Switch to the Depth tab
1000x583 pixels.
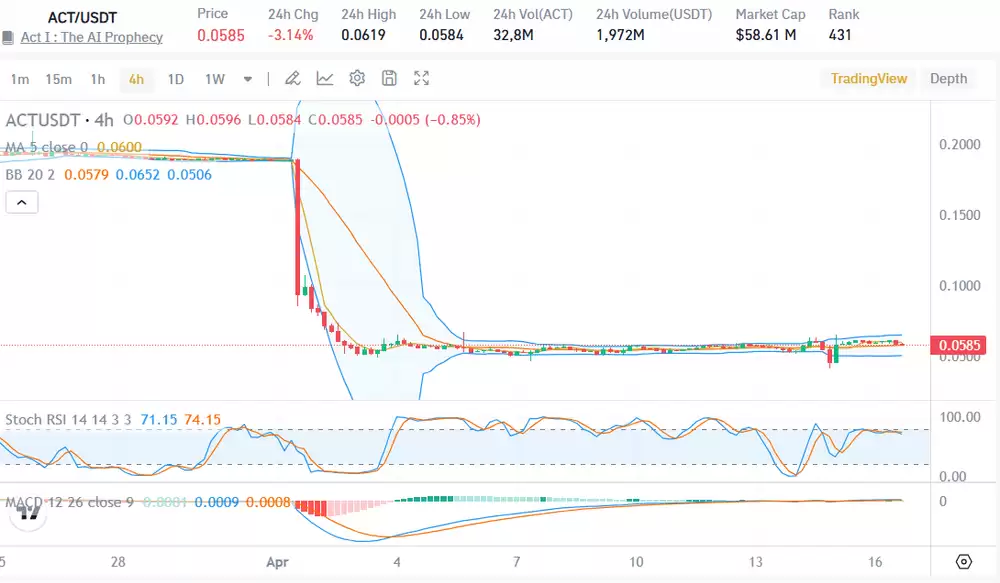[948, 78]
